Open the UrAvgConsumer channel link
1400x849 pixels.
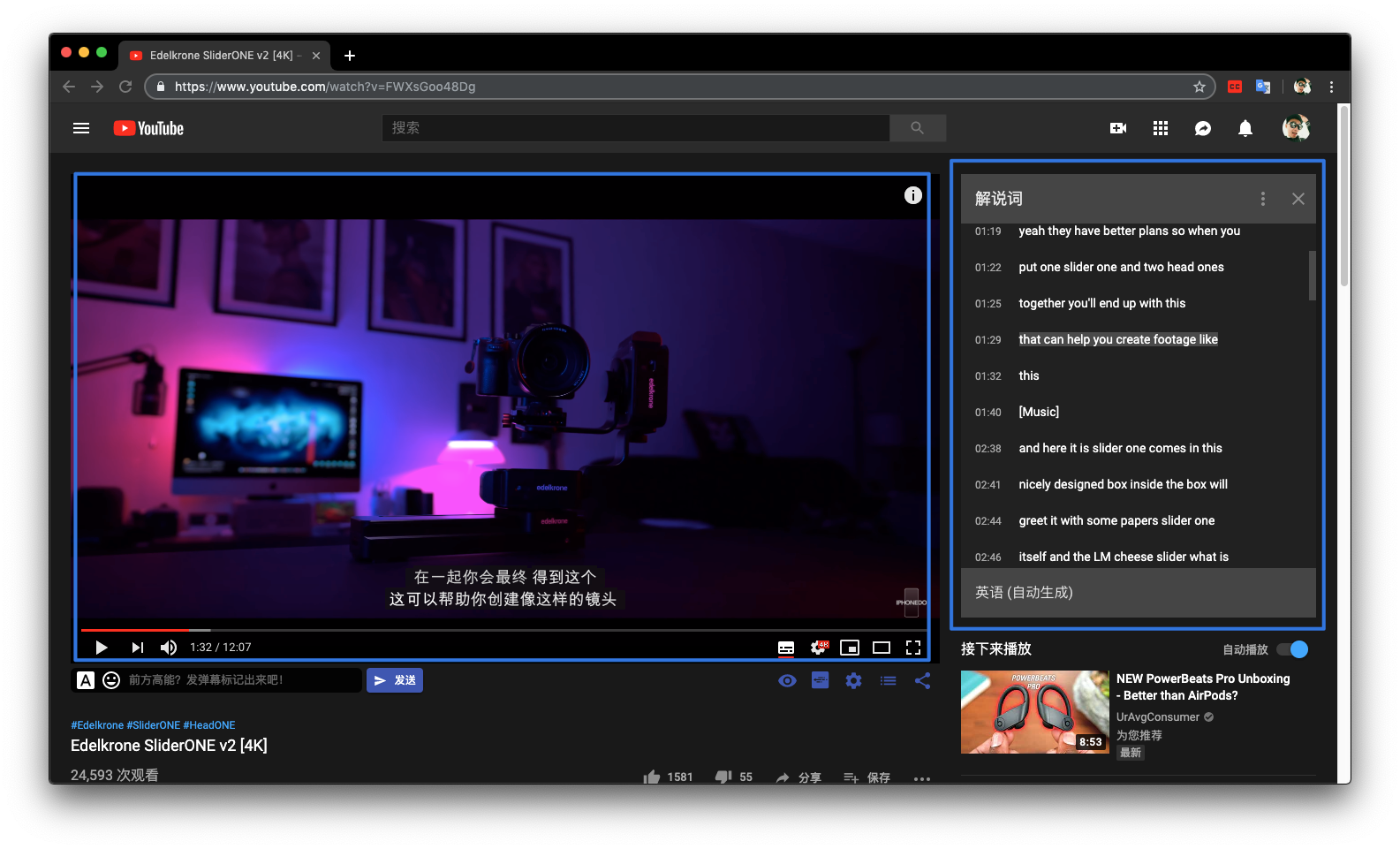click(x=1158, y=717)
